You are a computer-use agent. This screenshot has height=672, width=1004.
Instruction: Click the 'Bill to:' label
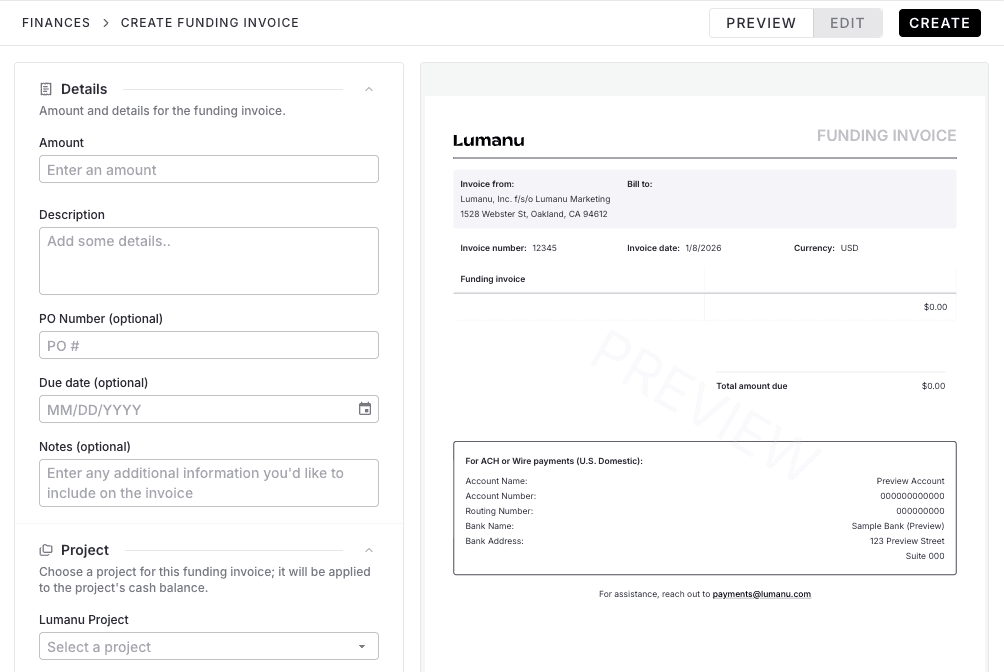640,184
